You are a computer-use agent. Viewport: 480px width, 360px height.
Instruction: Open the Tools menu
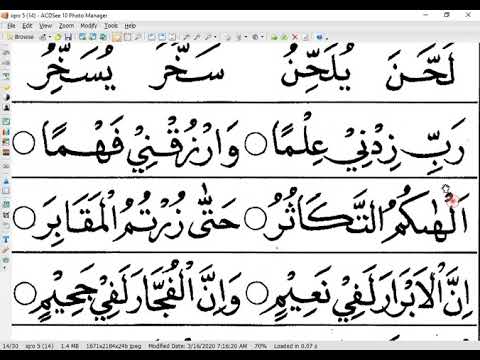[111, 26]
